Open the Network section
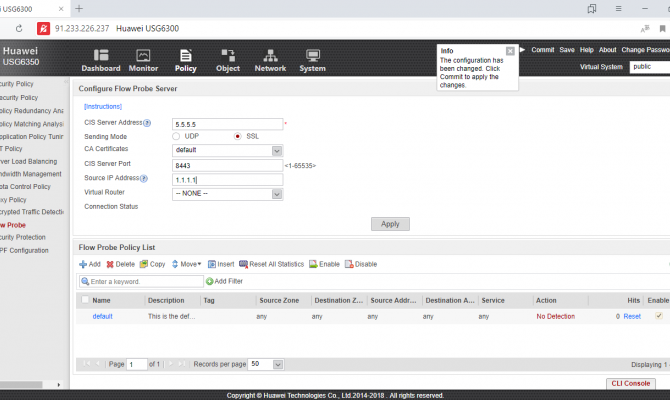The height and width of the screenshot is (400, 670). click(270, 60)
